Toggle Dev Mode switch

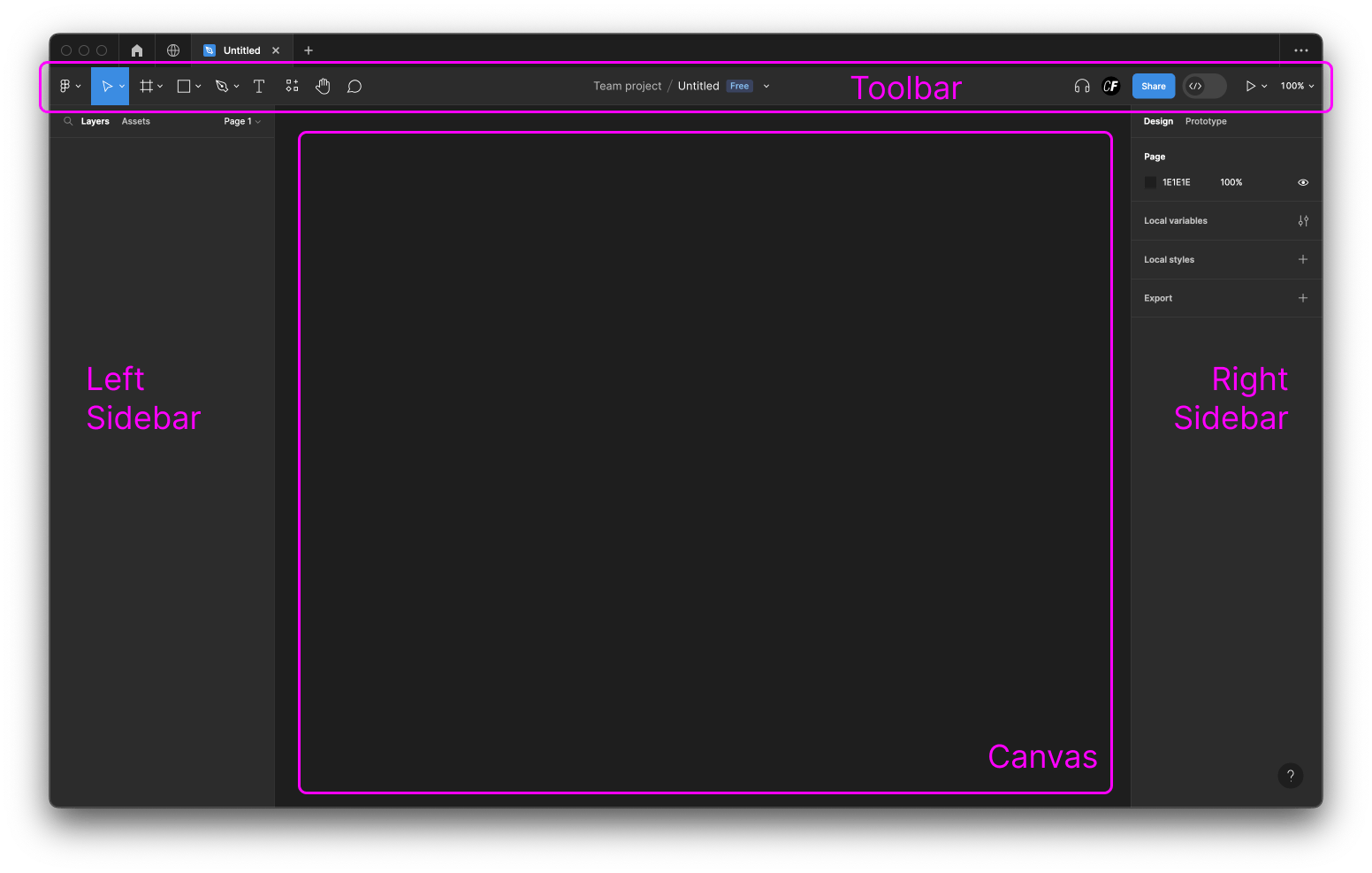(1205, 86)
